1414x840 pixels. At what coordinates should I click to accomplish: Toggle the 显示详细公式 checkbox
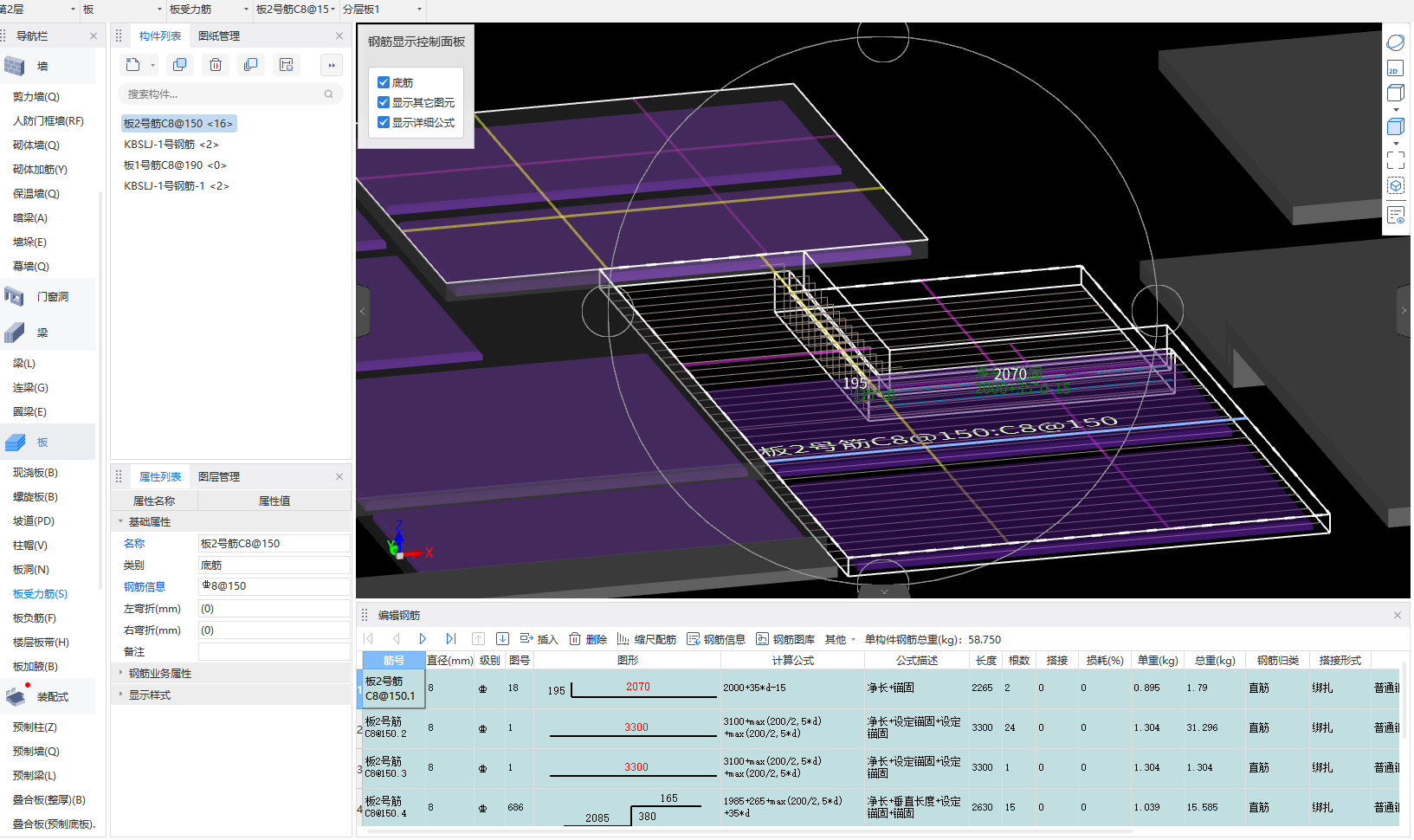pos(384,123)
